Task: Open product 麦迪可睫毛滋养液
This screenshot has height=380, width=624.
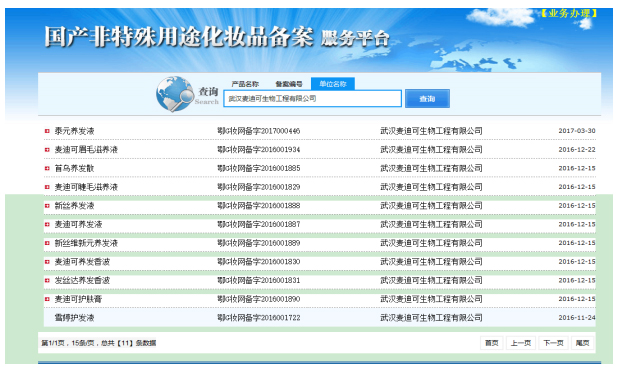Action: click(x=86, y=187)
